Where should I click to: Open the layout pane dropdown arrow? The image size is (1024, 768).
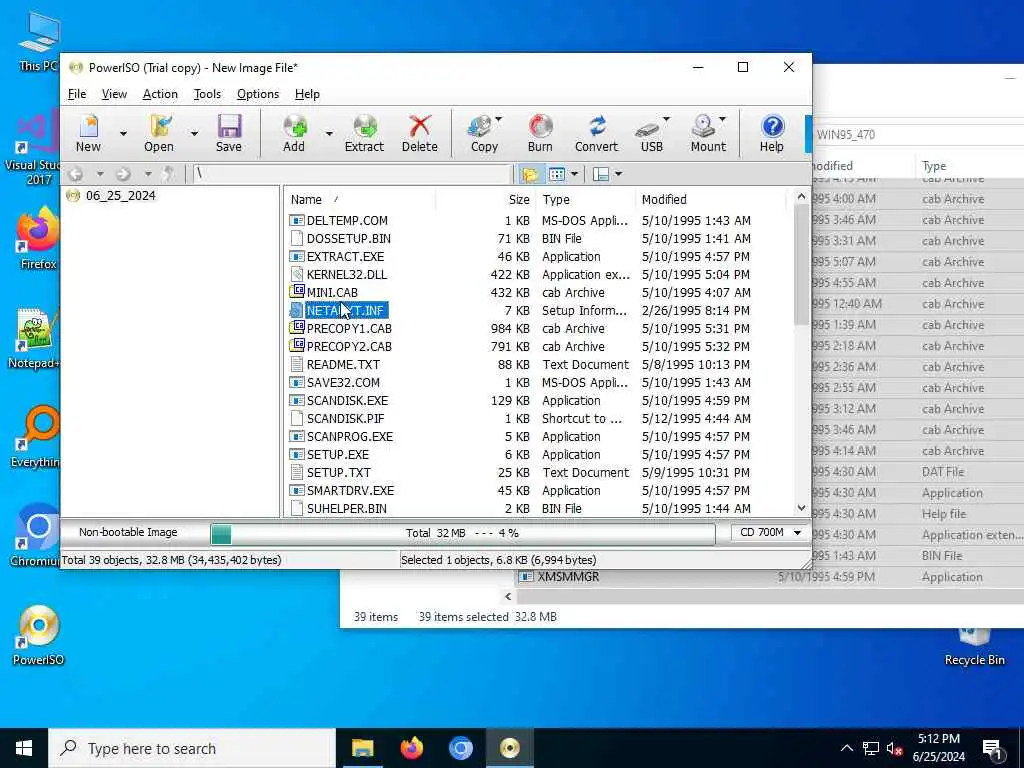point(618,174)
